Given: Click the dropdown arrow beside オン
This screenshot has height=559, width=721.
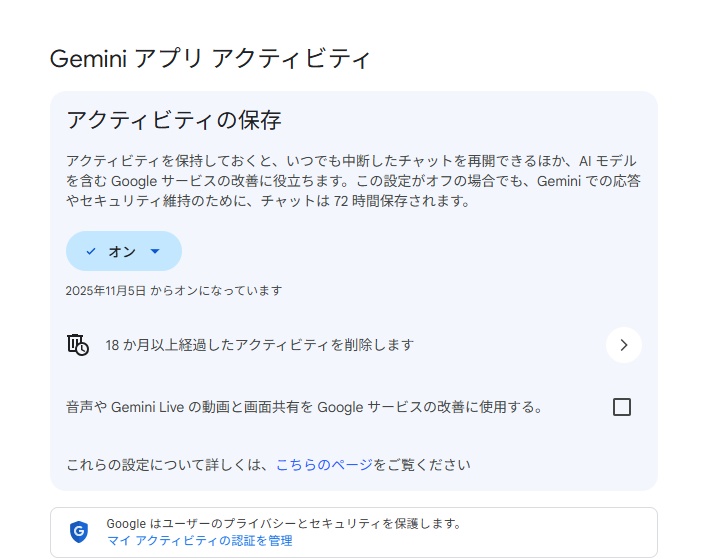Looking at the screenshot, I should coord(155,251).
